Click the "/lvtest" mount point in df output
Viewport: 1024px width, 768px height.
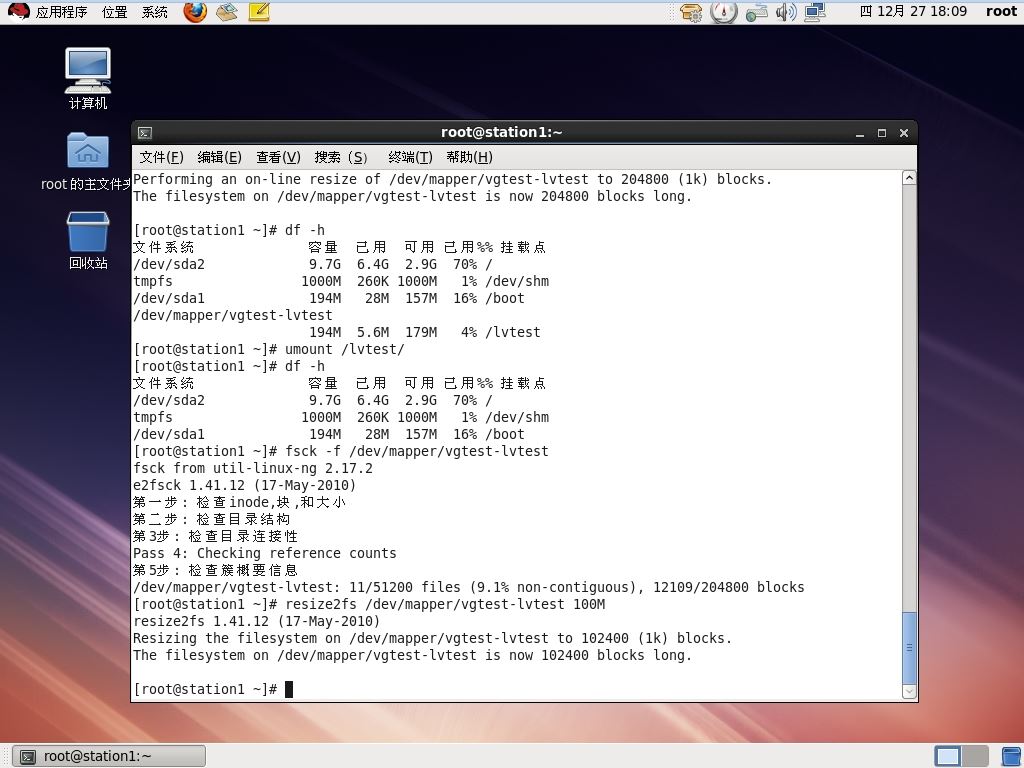(513, 332)
